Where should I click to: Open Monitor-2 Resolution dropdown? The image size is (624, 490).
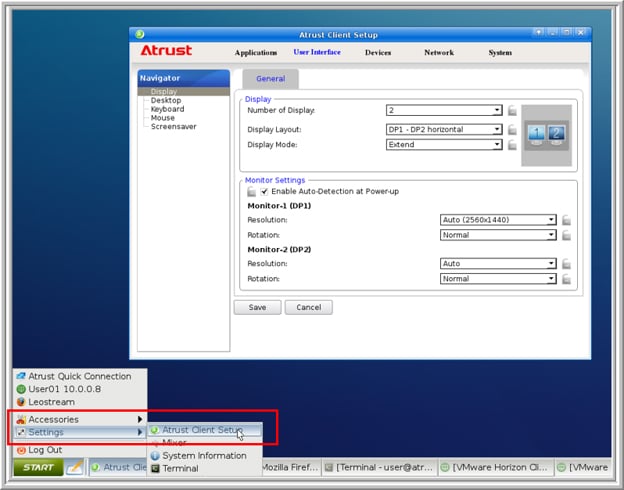click(x=498, y=264)
